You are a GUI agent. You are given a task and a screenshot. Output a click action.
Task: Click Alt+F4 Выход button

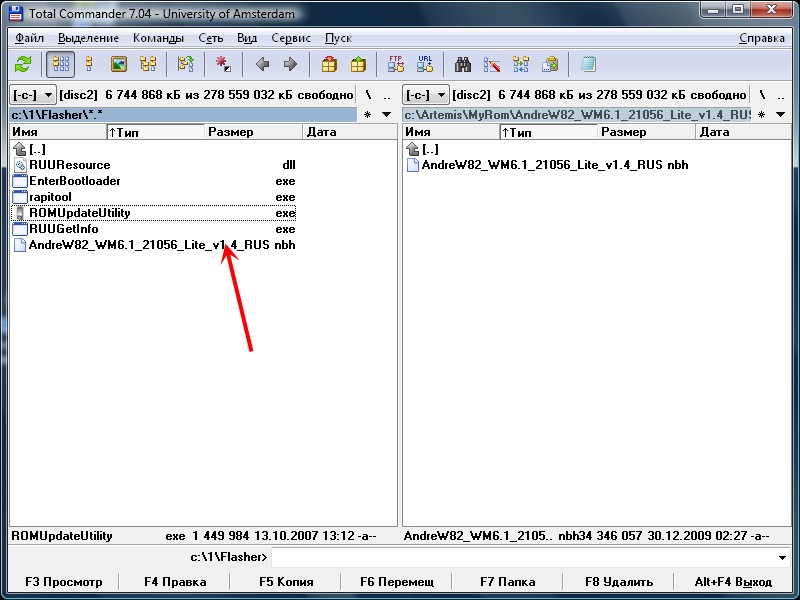(733, 582)
